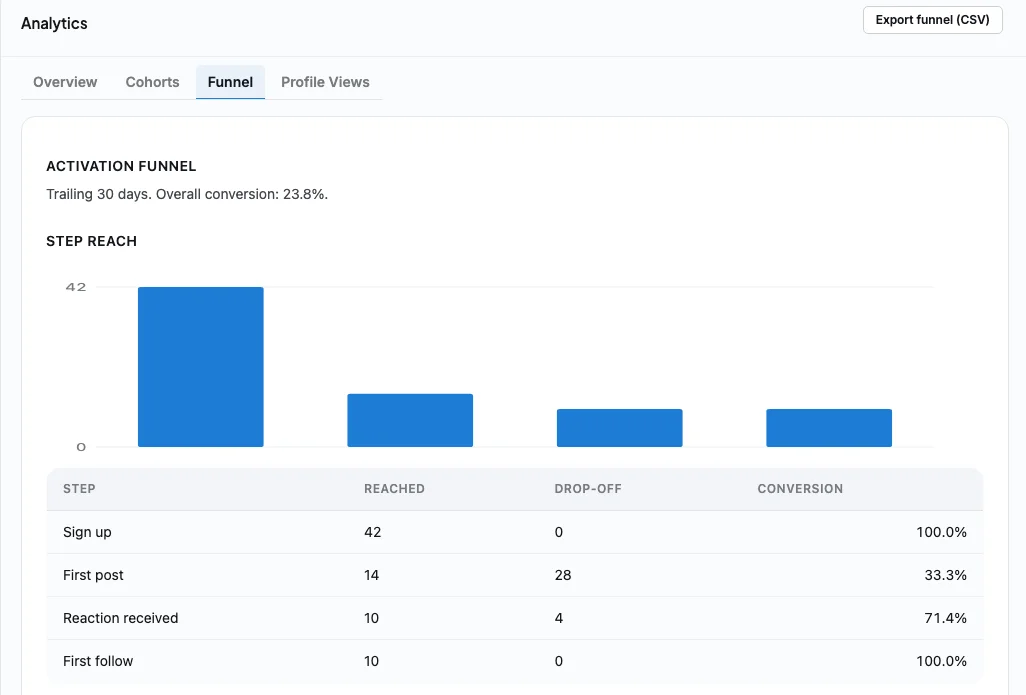Click the second chart bar for First post
Viewport: 1026px width, 695px height.
point(410,420)
